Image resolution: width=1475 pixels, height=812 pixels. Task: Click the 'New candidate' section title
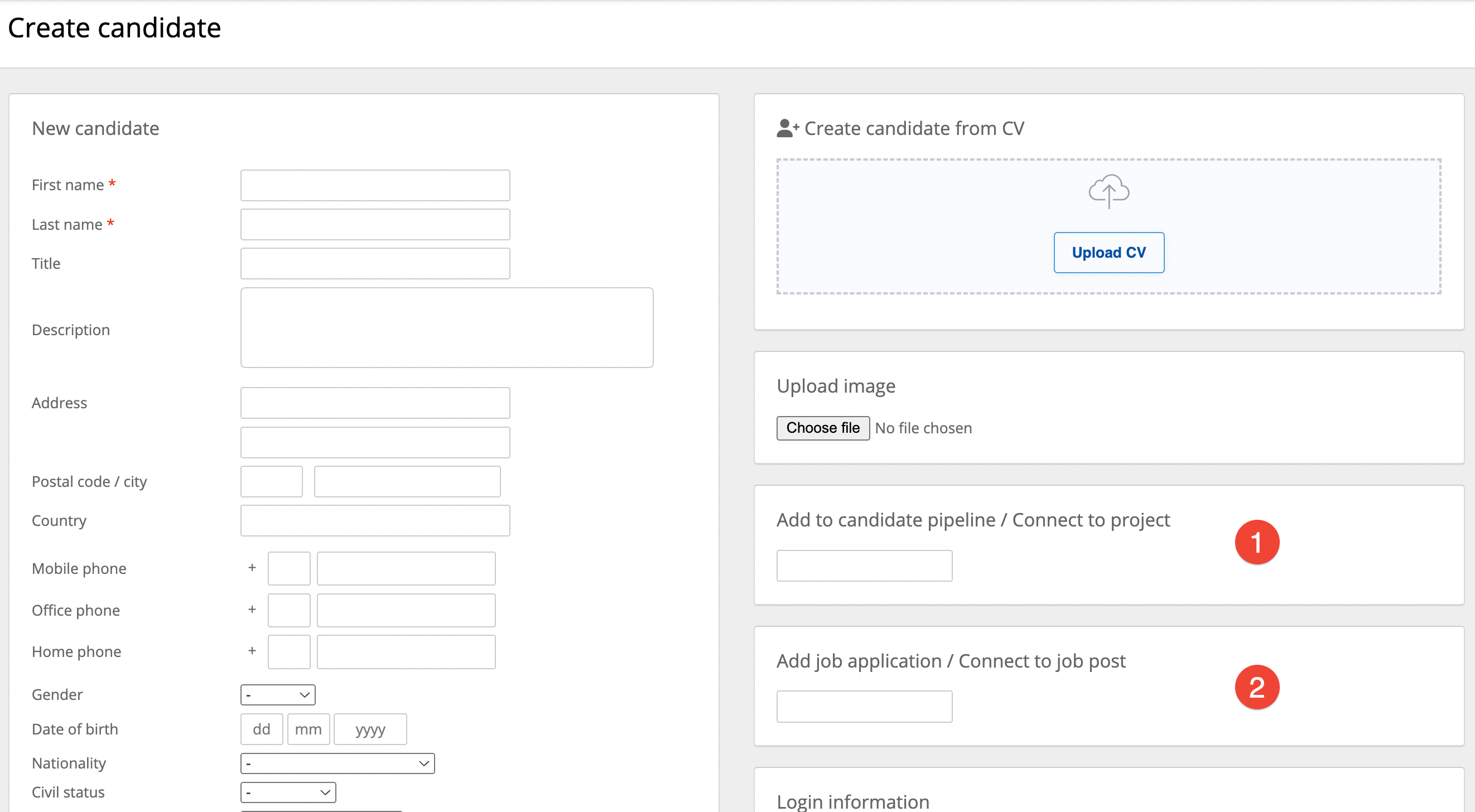point(95,128)
